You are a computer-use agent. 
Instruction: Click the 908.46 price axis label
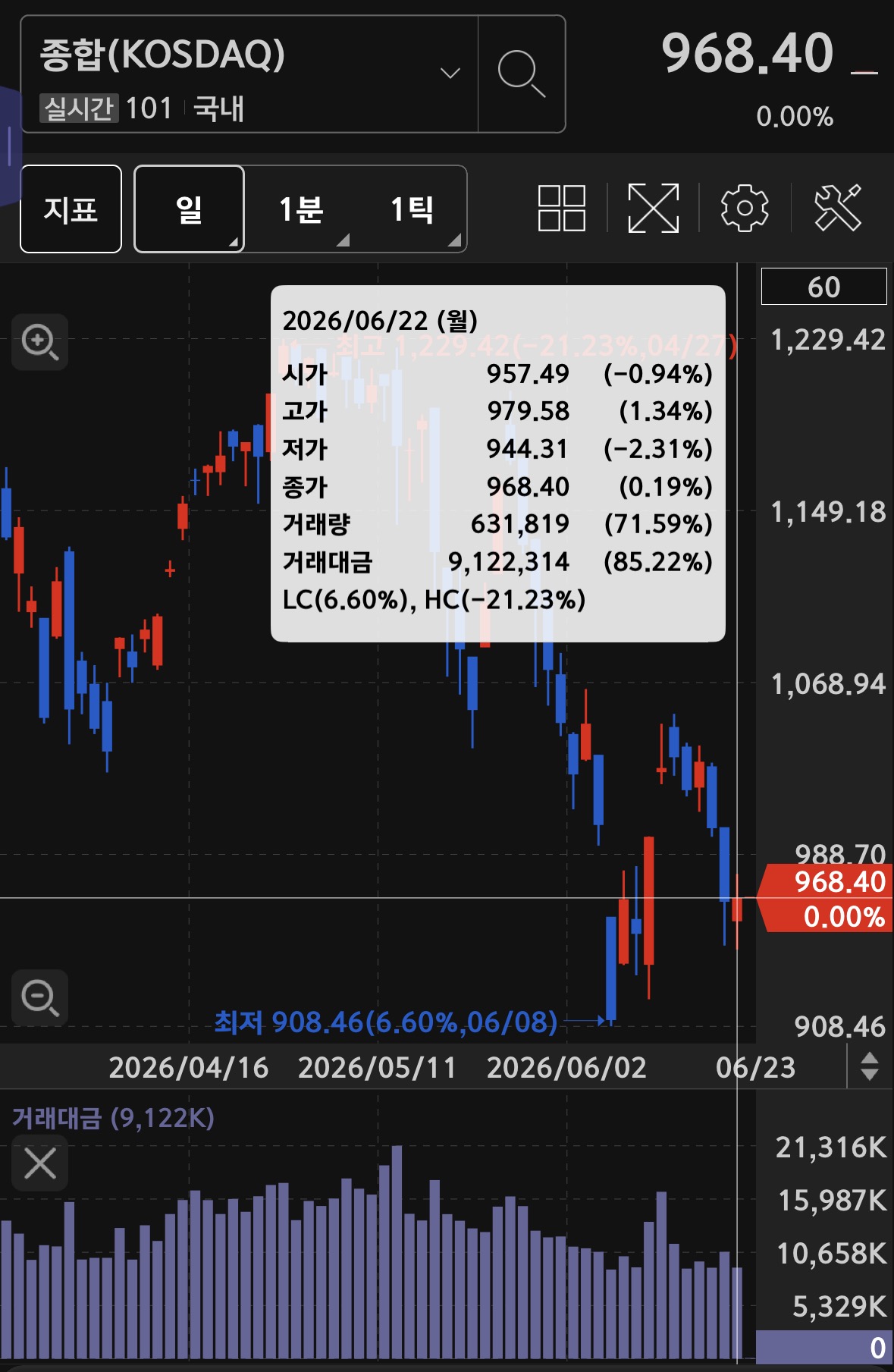[x=839, y=1026]
